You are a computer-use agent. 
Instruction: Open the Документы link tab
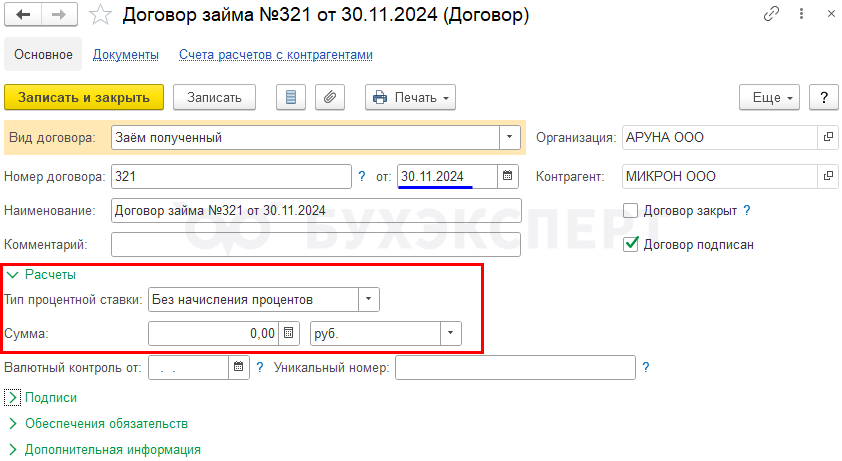tap(126, 55)
